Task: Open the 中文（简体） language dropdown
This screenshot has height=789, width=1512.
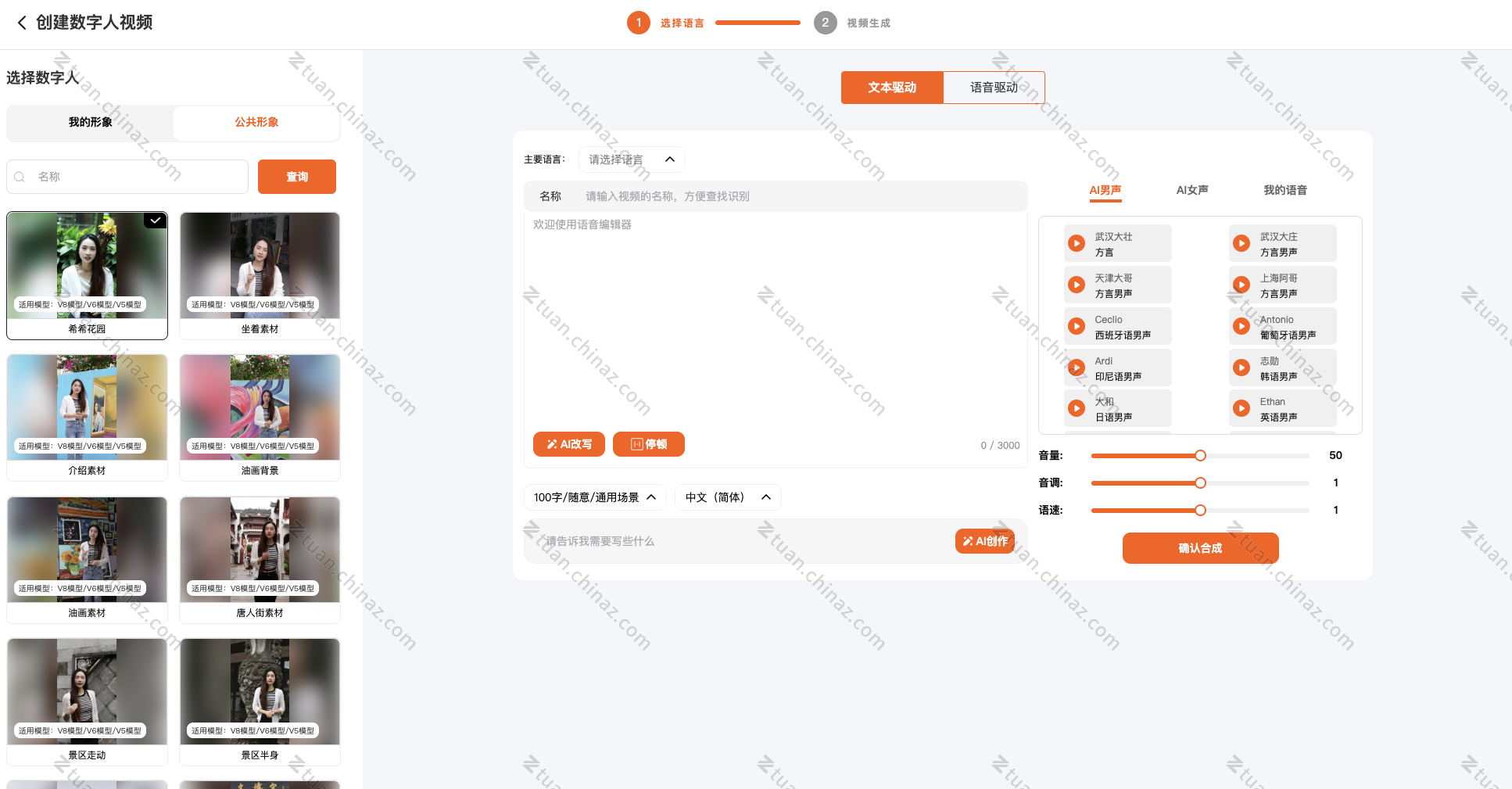Action: [728, 497]
